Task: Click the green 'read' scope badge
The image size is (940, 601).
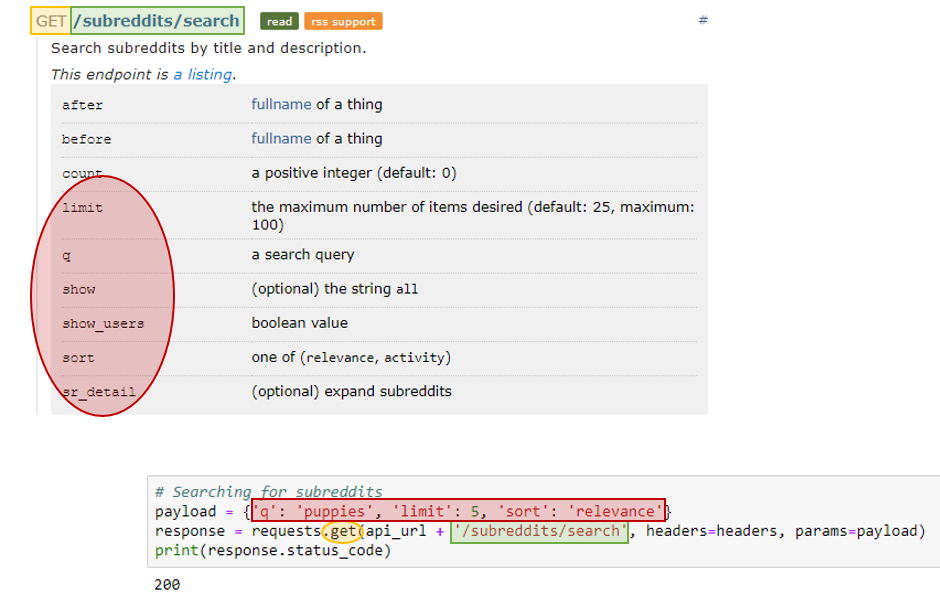Action: click(279, 21)
